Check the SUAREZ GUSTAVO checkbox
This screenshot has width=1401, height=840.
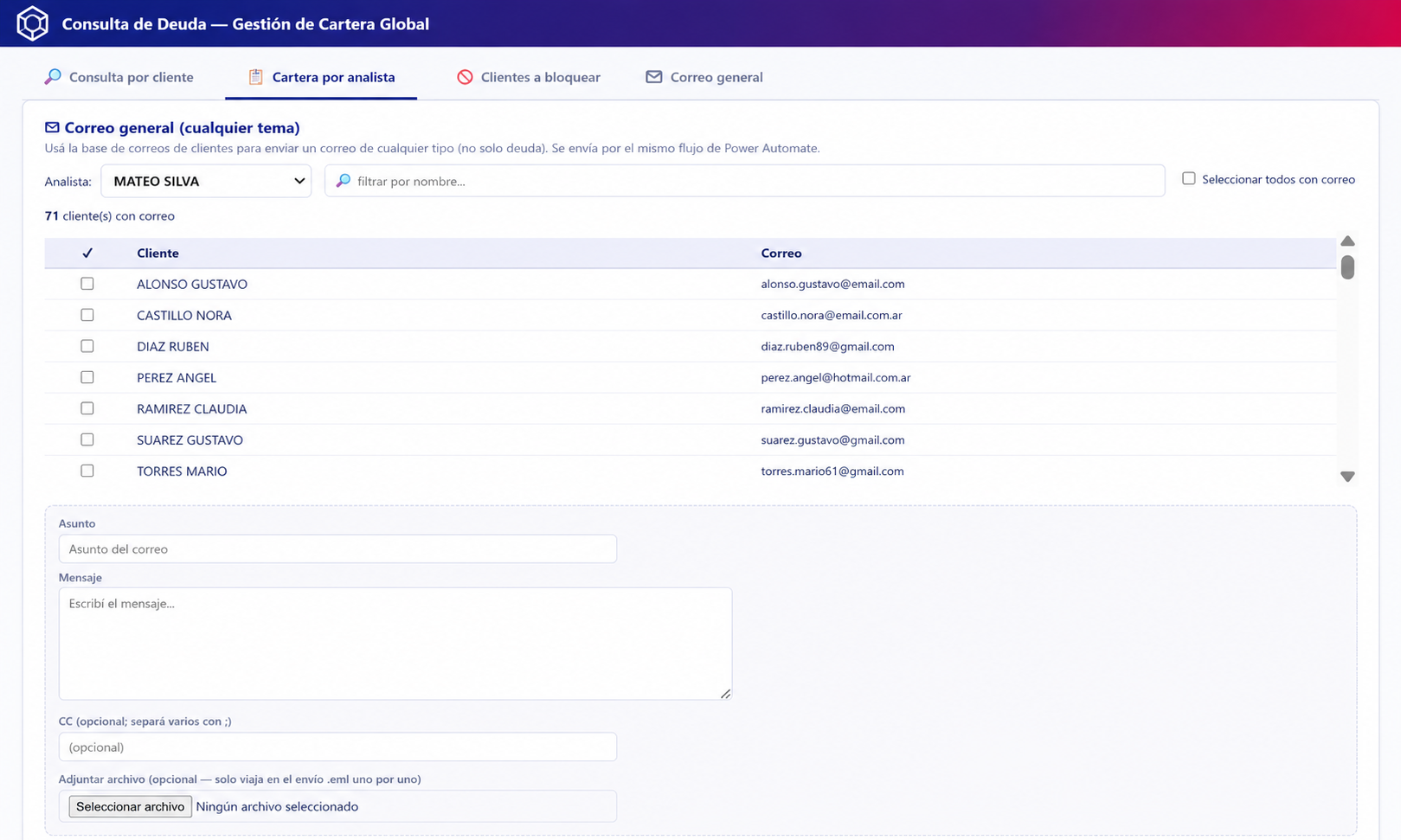coord(87,439)
